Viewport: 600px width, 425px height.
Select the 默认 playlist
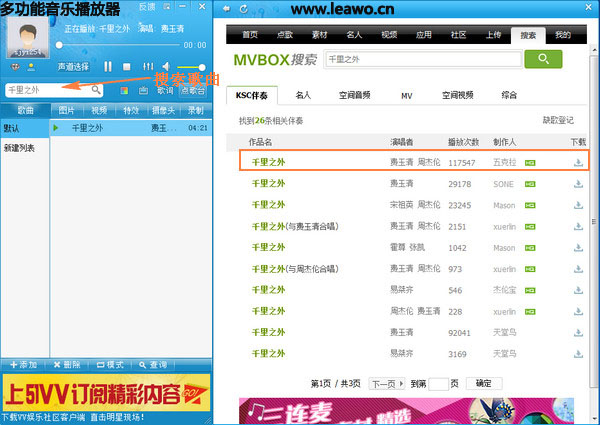[x=25, y=128]
